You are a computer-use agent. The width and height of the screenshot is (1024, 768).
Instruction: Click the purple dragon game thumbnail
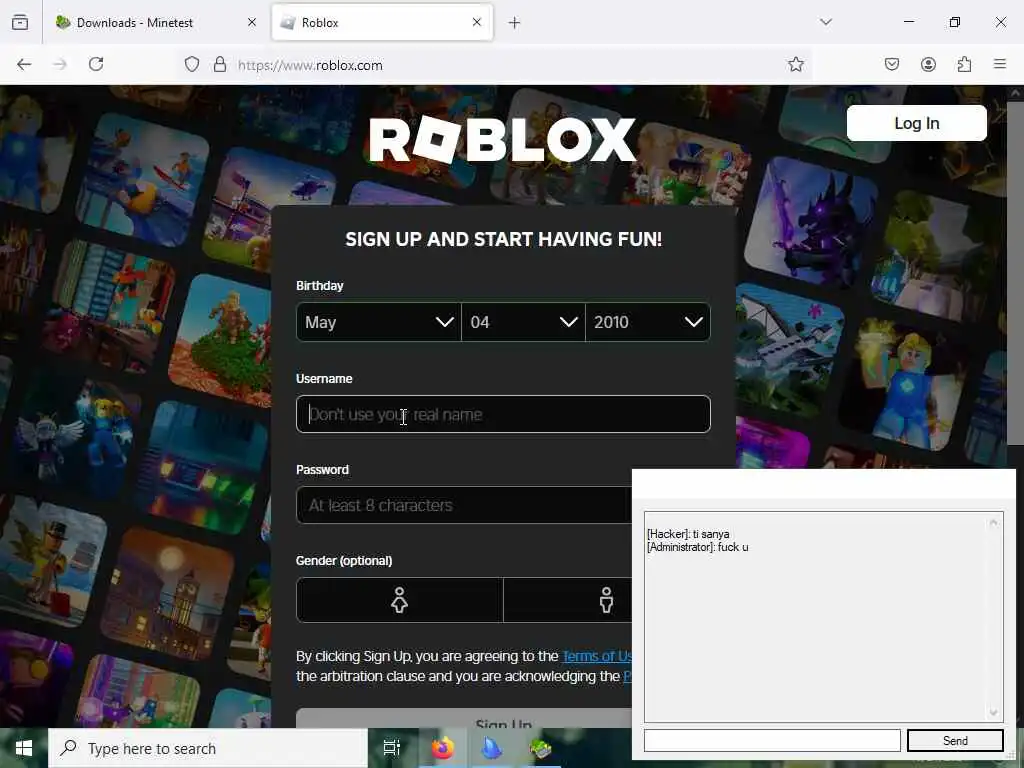click(813, 222)
